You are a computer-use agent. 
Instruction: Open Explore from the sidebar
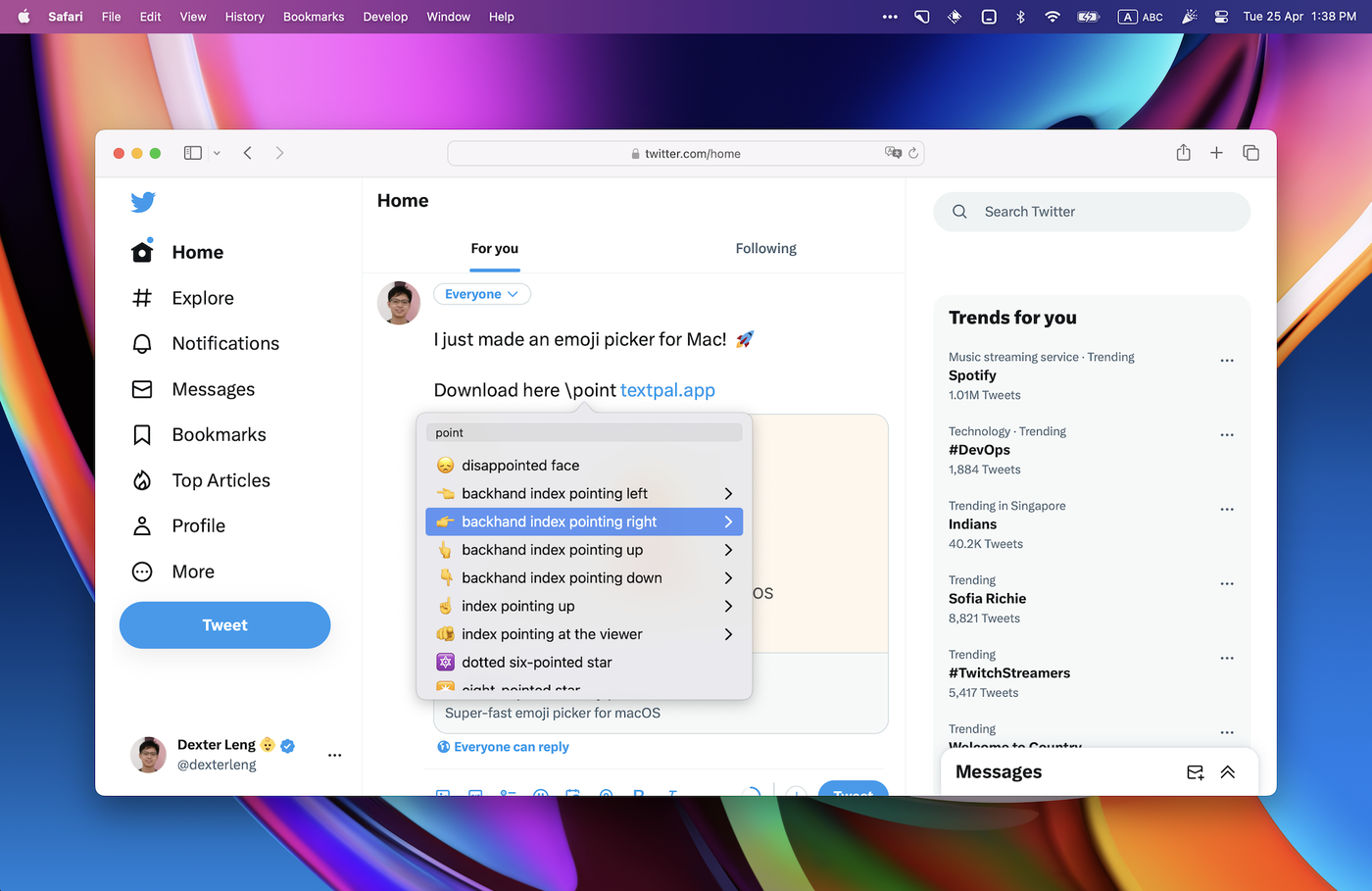pyautogui.click(x=202, y=298)
